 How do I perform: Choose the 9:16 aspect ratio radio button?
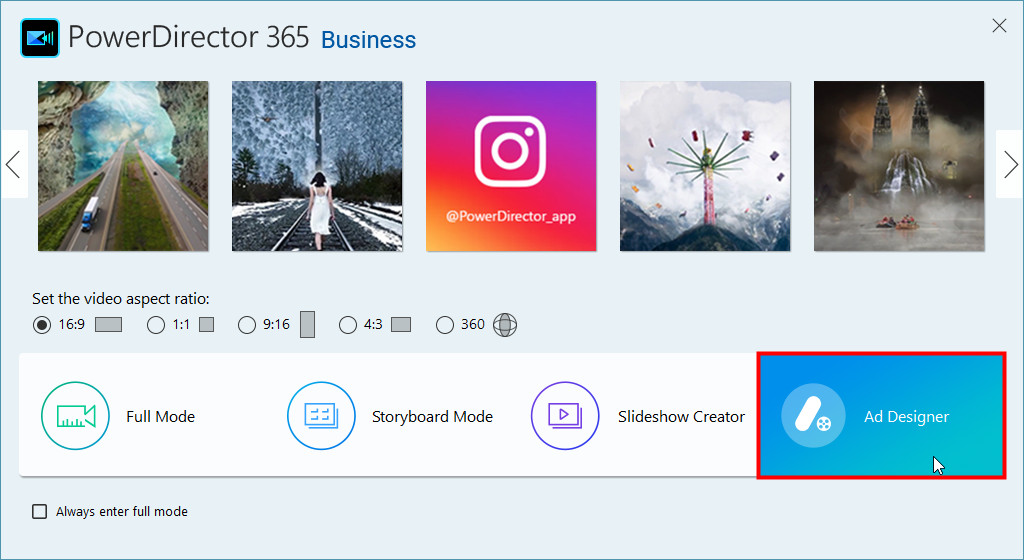point(247,325)
